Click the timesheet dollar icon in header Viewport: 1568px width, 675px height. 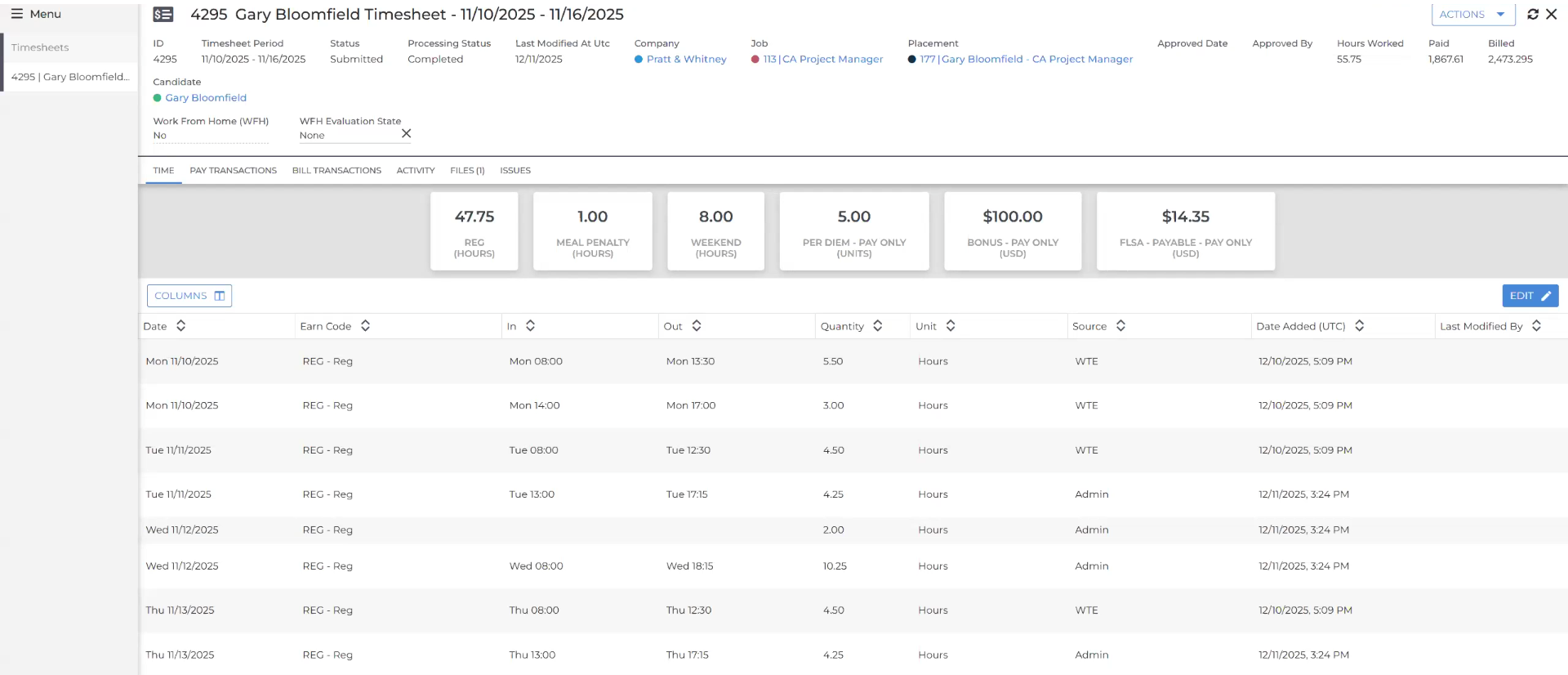tap(163, 15)
